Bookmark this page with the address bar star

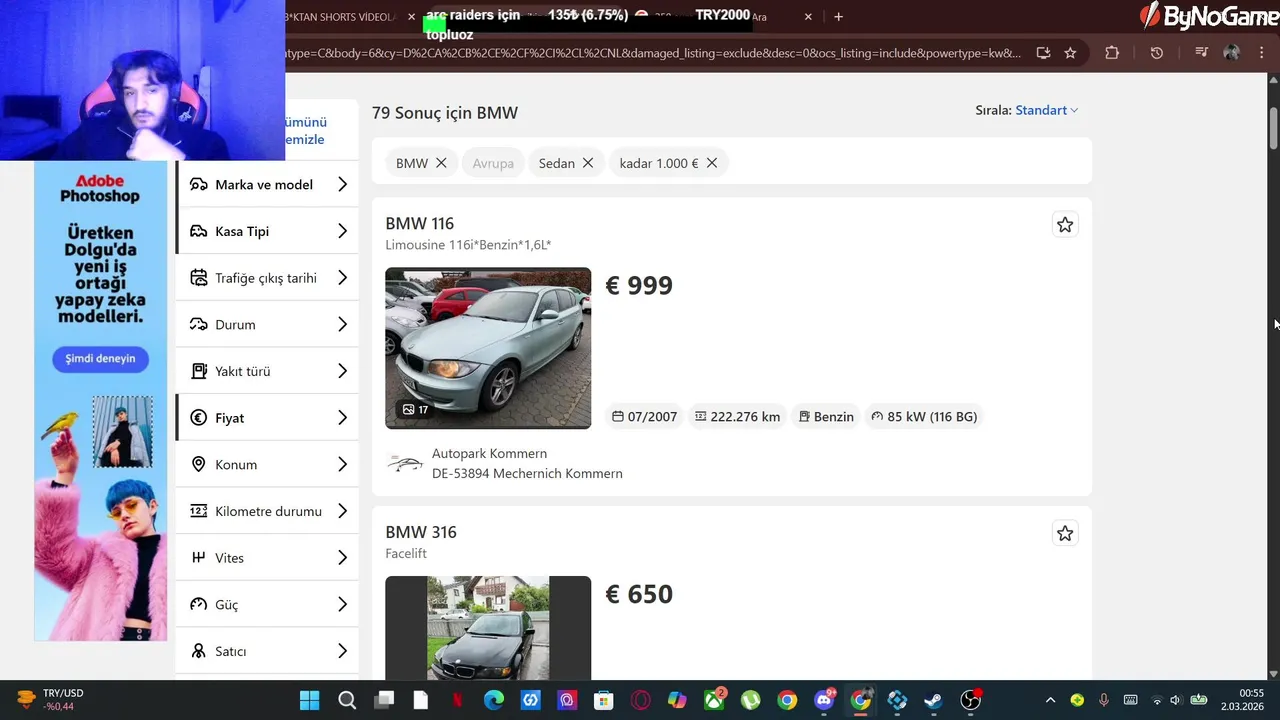pyautogui.click(x=1070, y=53)
